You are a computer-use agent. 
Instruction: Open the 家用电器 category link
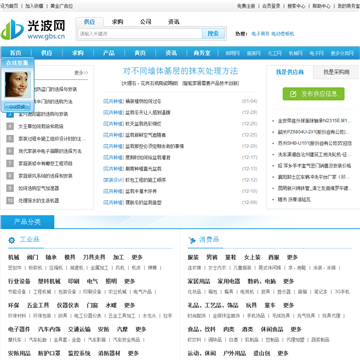229,281
